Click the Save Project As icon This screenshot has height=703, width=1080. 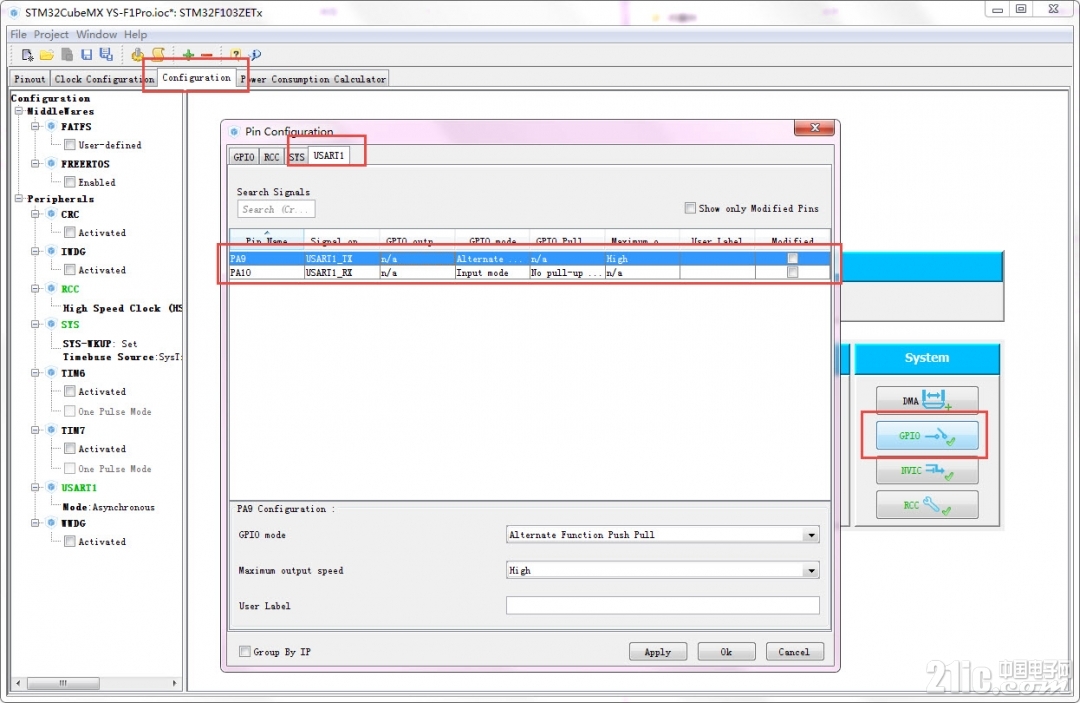pyautogui.click(x=106, y=54)
